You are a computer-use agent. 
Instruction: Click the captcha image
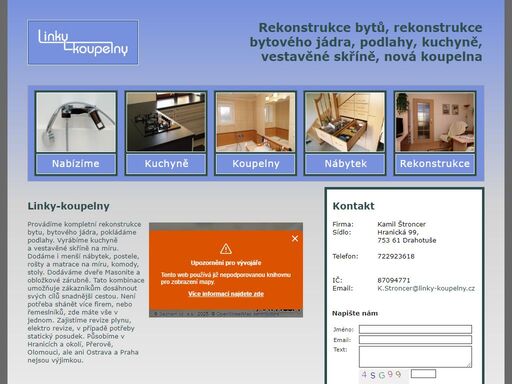(x=384, y=376)
